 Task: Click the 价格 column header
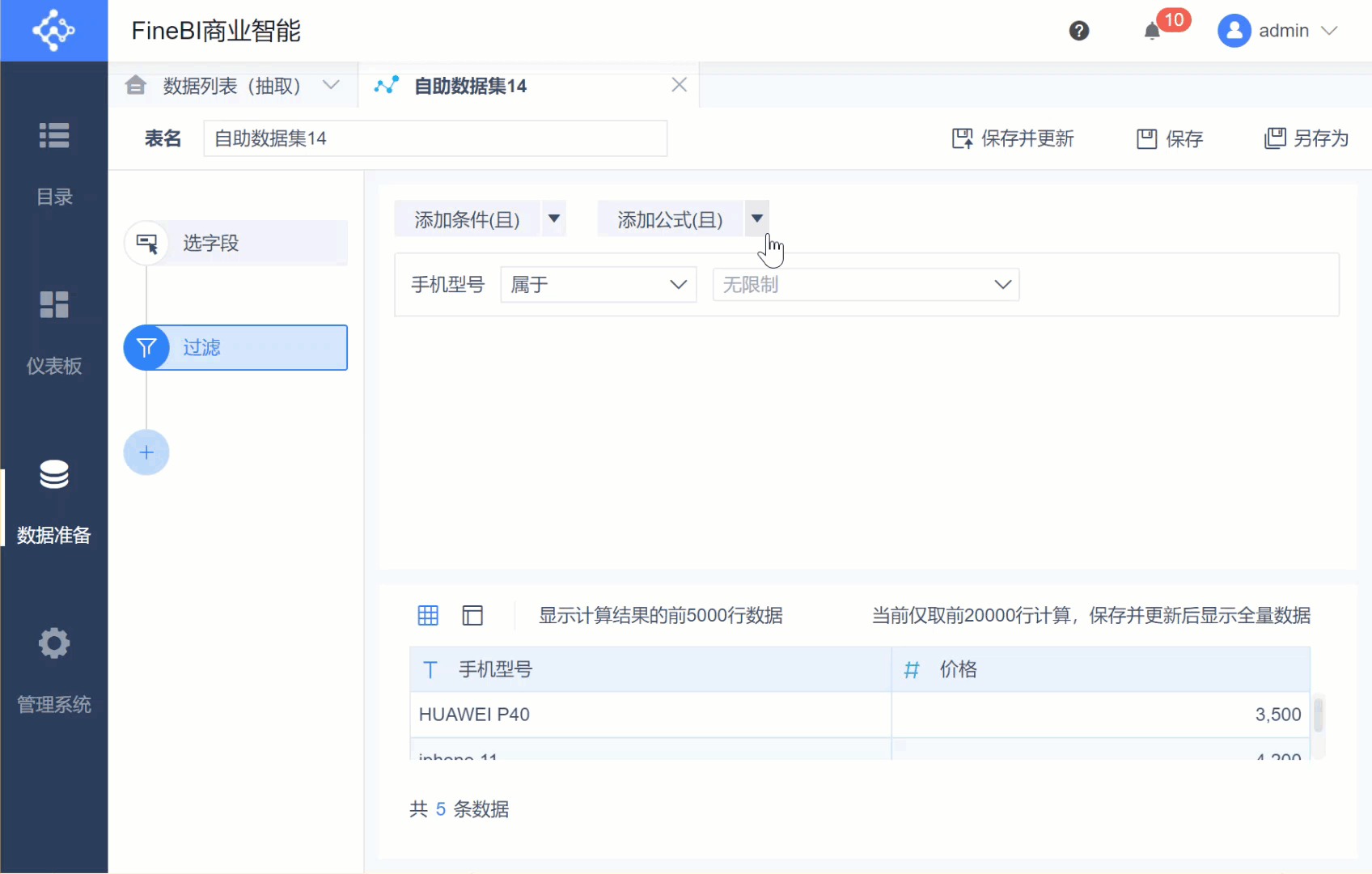1101,669
